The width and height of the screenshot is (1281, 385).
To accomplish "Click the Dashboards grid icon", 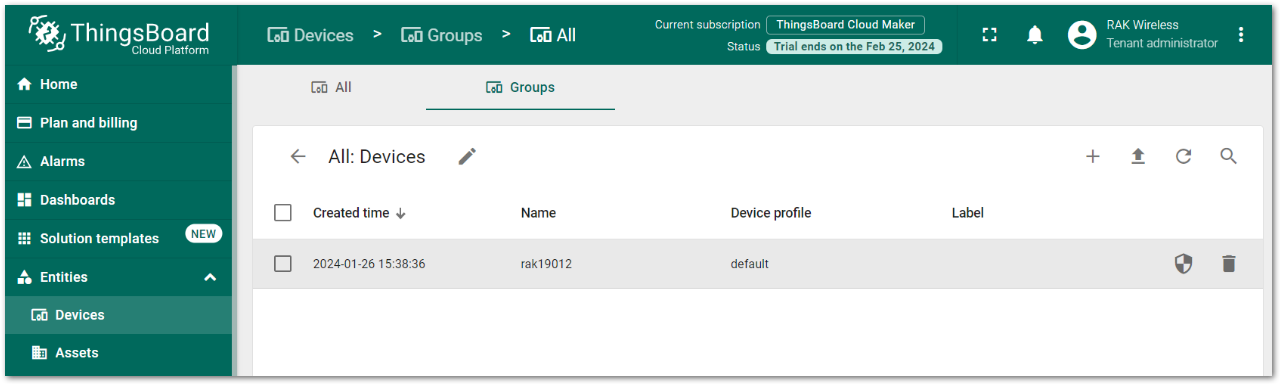I will [25, 200].
